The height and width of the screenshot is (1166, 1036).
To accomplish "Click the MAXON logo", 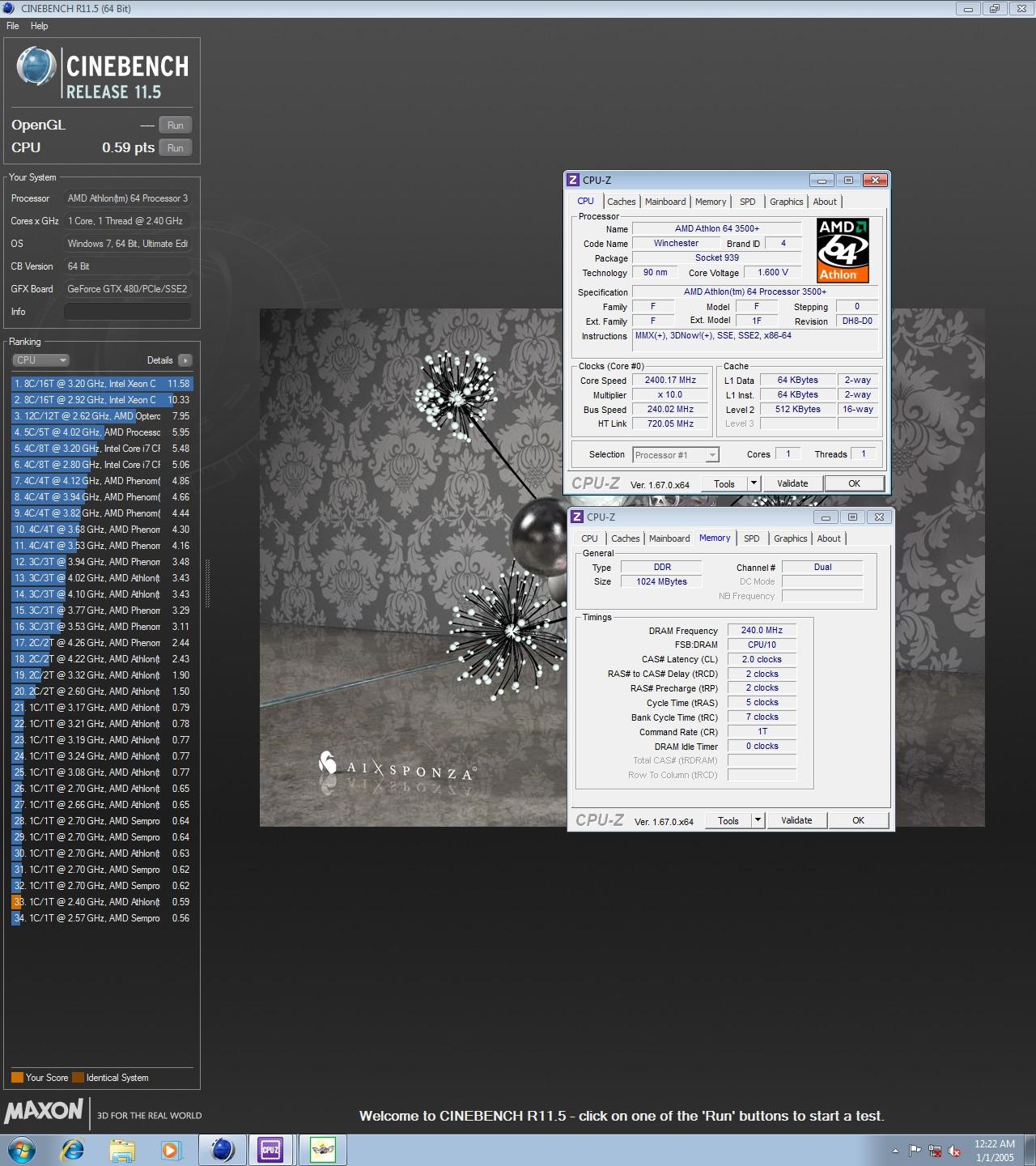I will click(44, 1110).
